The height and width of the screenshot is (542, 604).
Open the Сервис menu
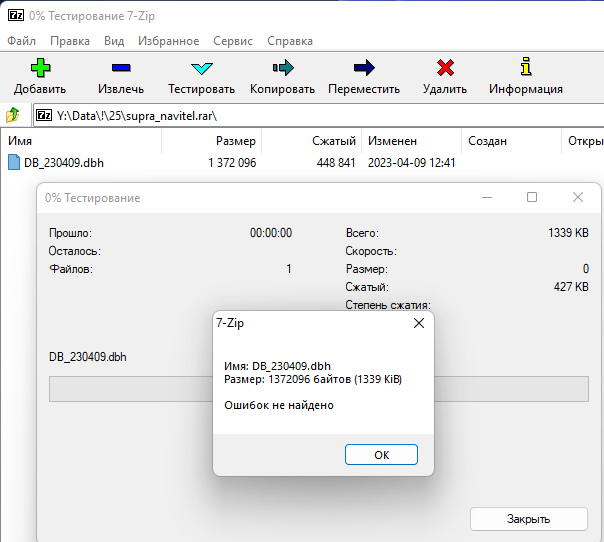(x=233, y=41)
